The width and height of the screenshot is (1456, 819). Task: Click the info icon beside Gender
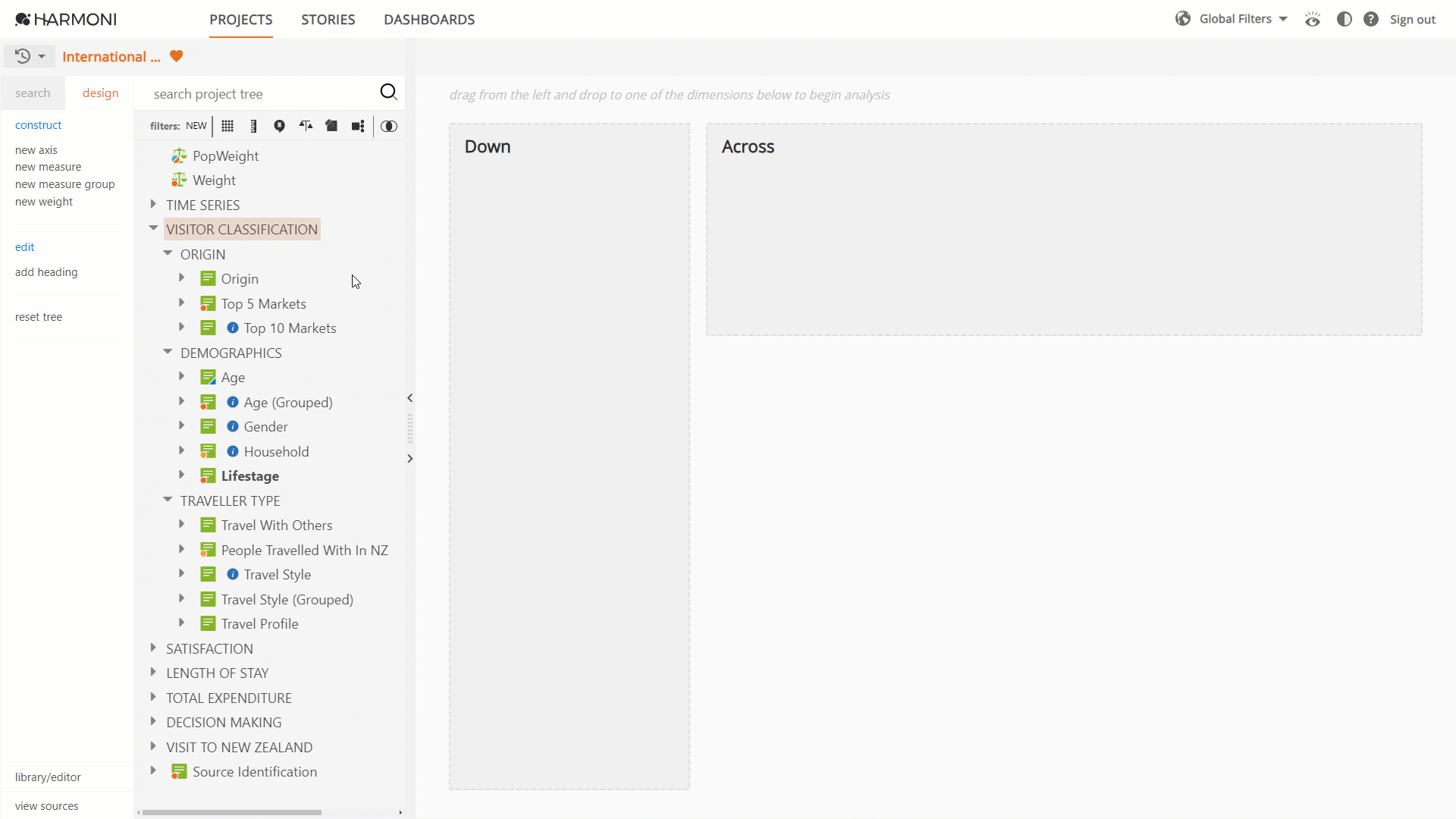tap(233, 426)
